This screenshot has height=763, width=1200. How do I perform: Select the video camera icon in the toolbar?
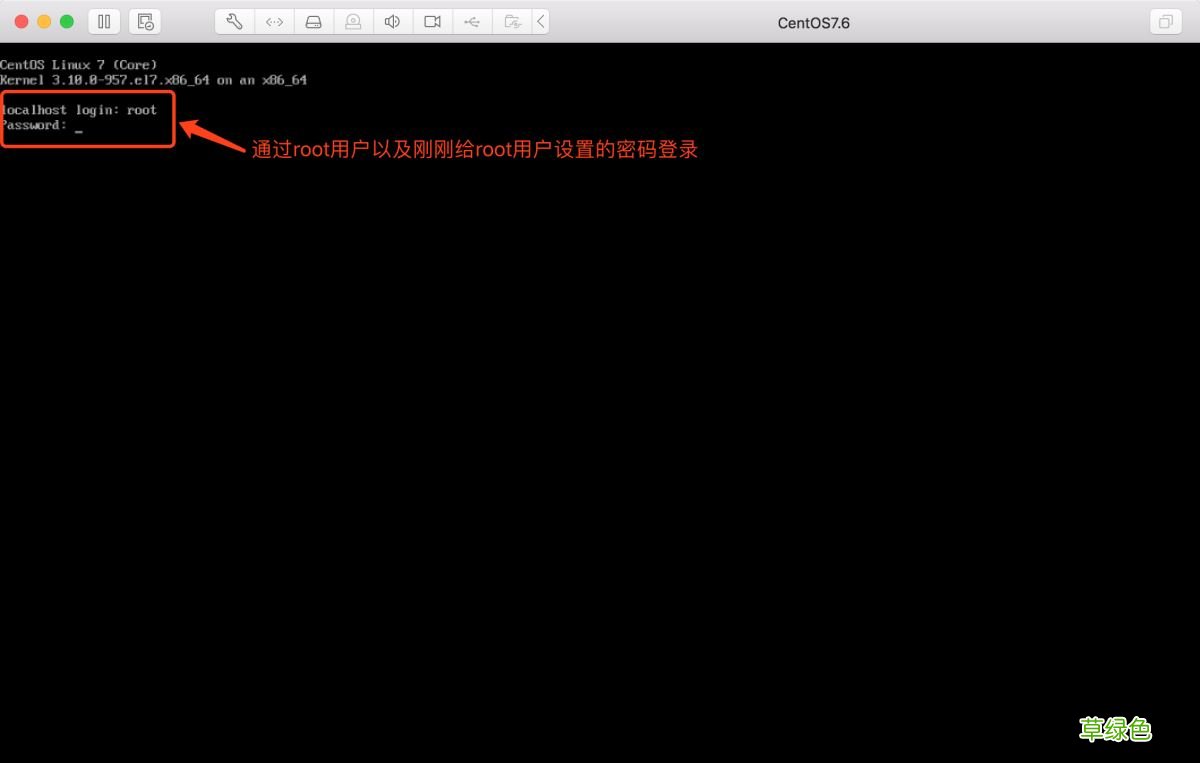(x=432, y=21)
